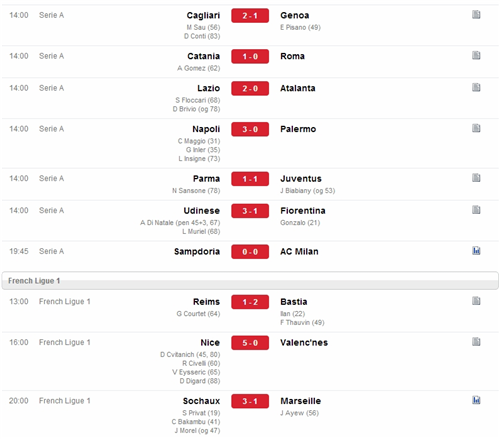Click the 5-0 score for Nice match
The image size is (500, 439).
point(250,343)
